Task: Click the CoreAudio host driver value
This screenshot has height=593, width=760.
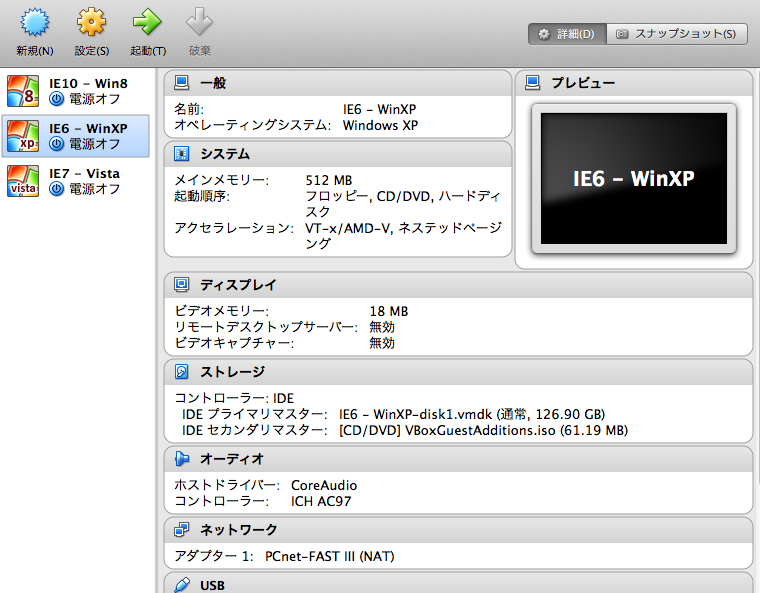Action: [x=324, y=485]
